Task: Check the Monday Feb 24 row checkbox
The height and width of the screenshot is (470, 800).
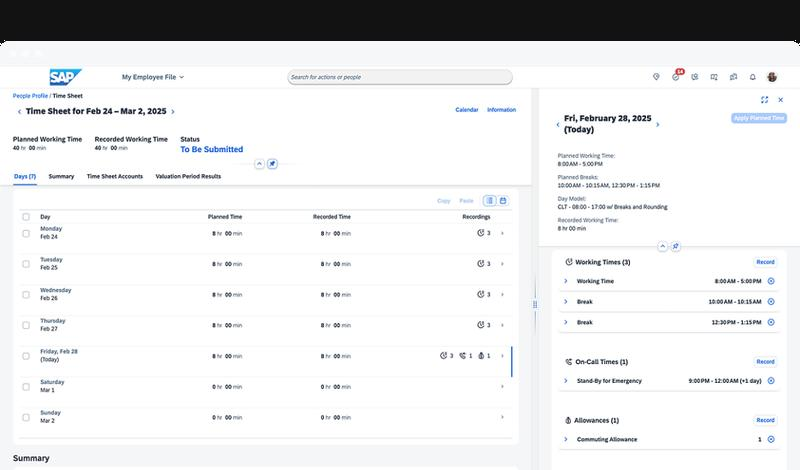Action: coord(26,233)
